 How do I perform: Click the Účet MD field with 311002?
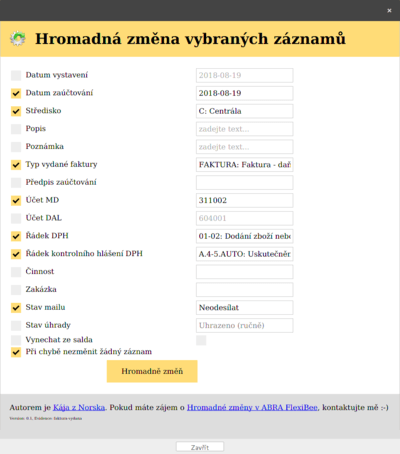point(245,200)
